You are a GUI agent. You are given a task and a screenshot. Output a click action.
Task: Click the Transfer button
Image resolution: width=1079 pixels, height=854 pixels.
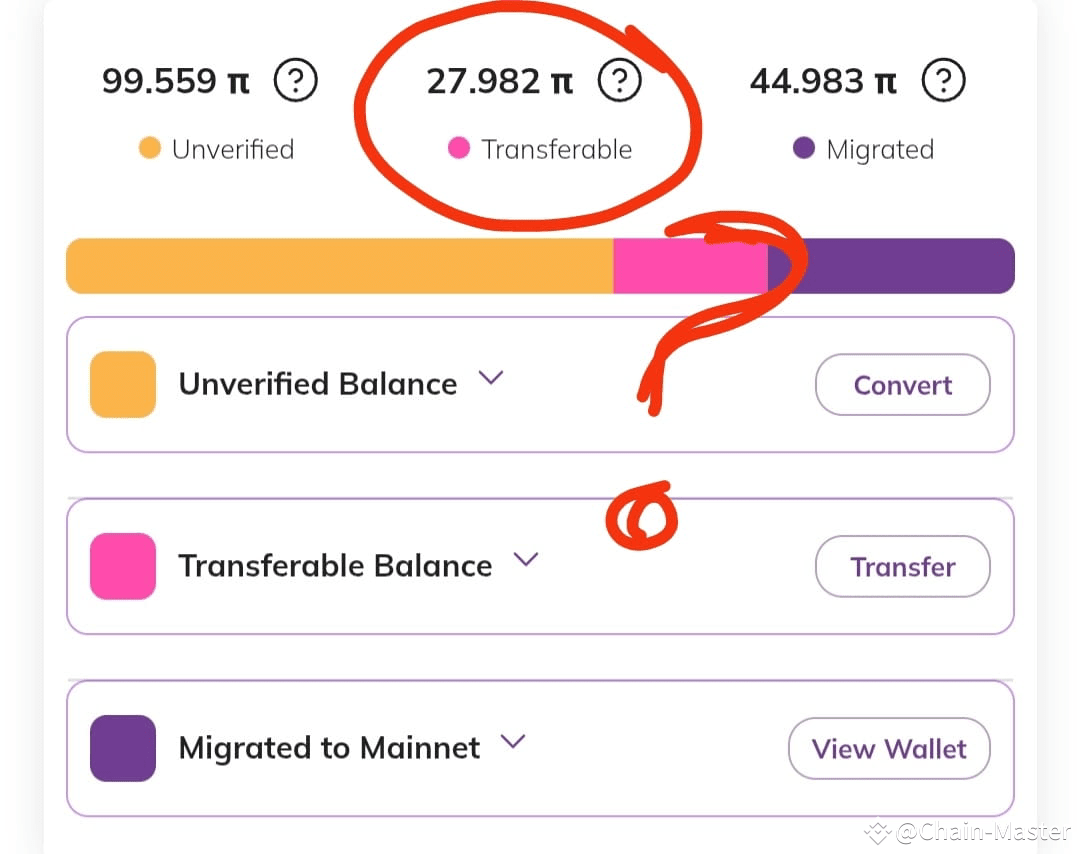[x=901, y=567]
